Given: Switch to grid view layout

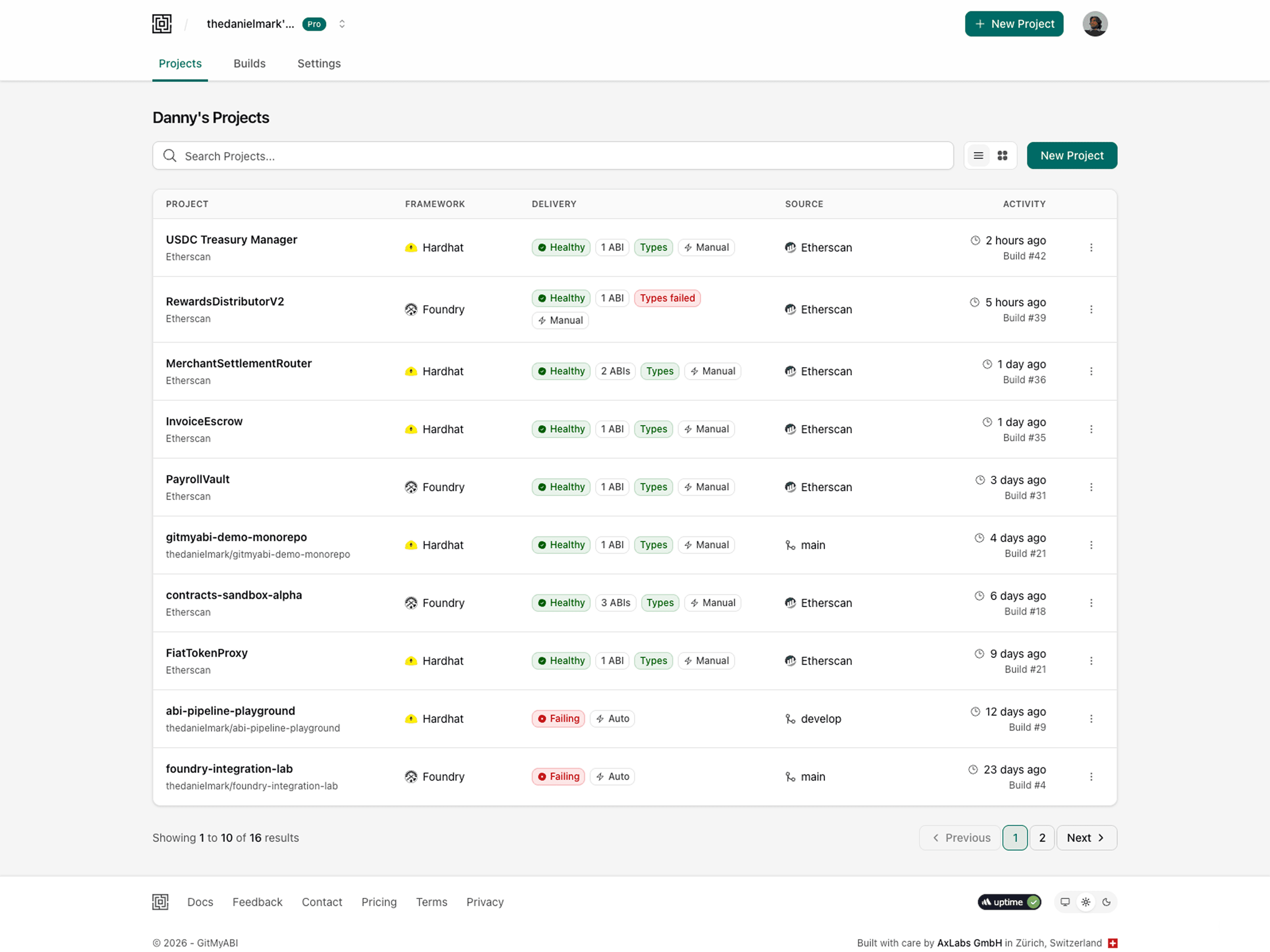Looking at the screenshot, I should (1003, 155).
